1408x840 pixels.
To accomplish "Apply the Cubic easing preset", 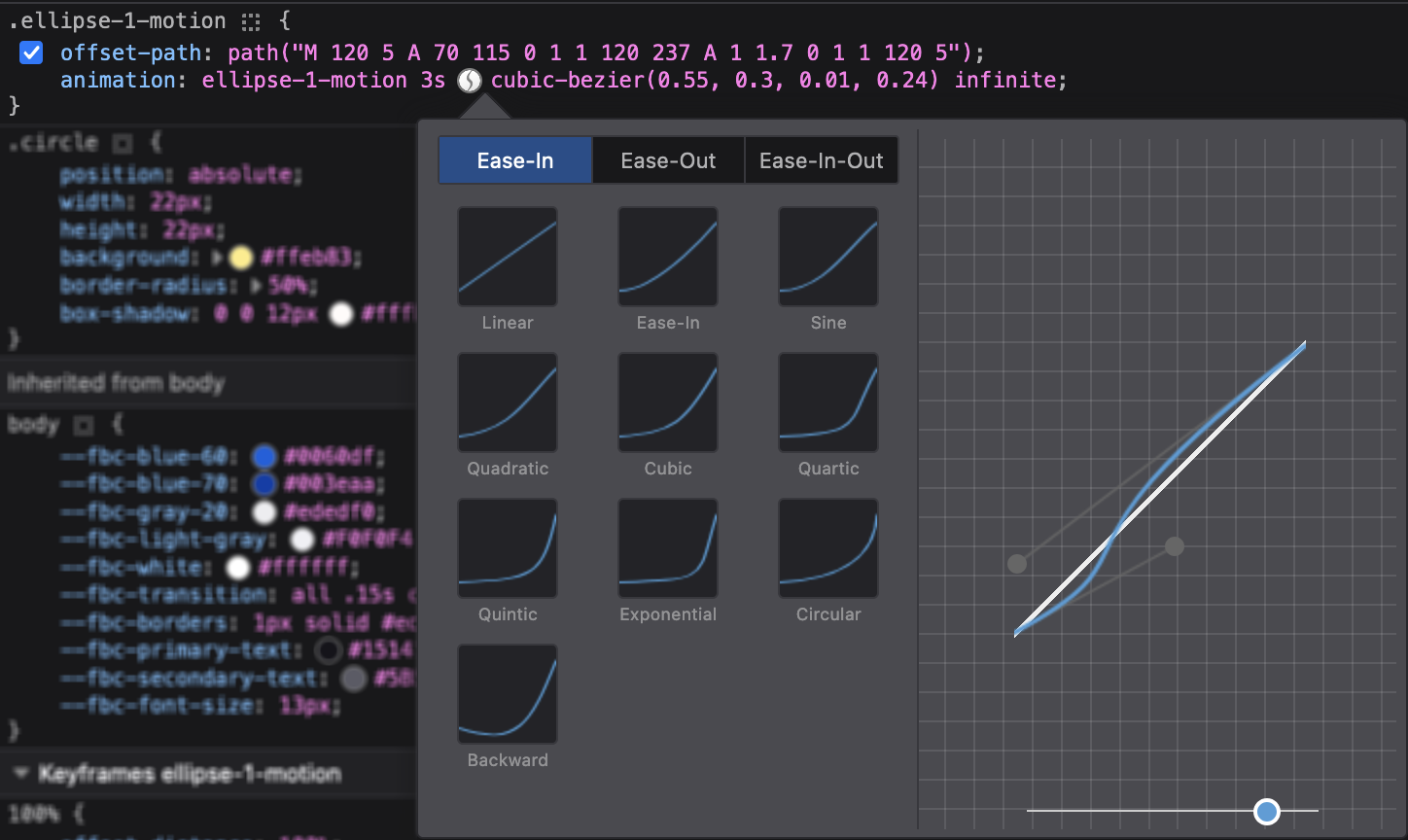I will [668, 402].
